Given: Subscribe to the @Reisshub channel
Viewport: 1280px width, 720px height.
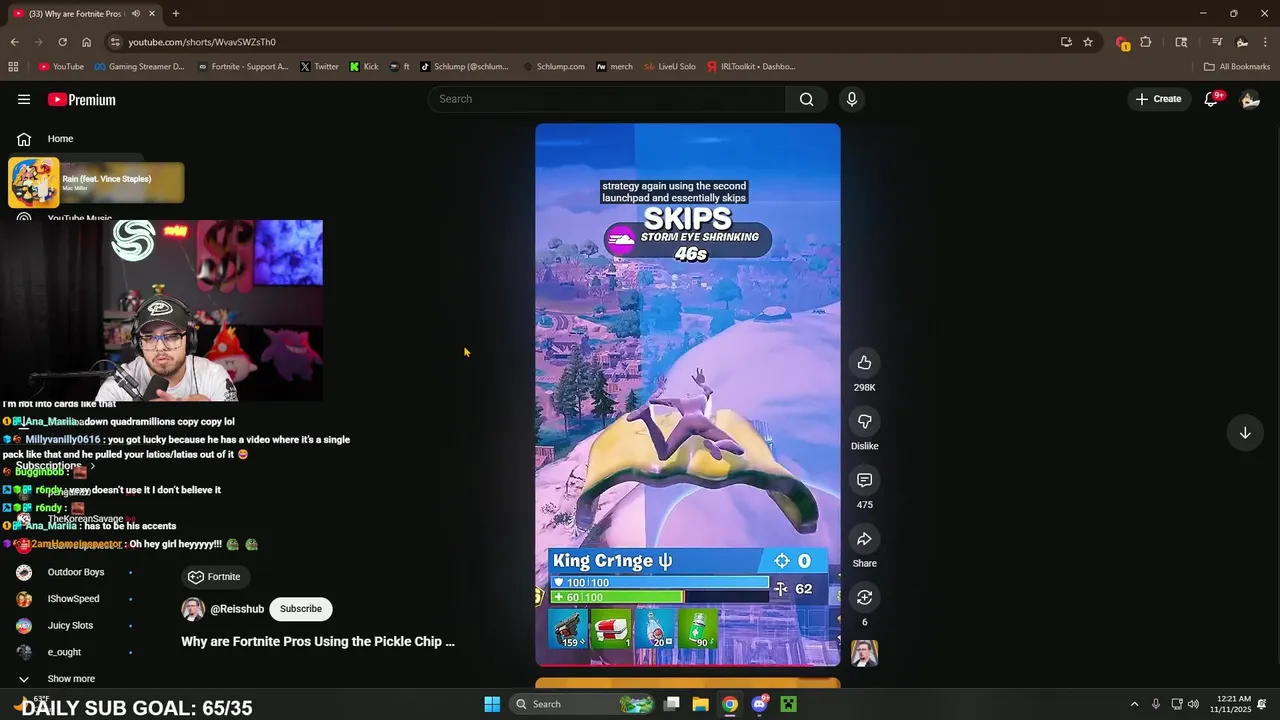Looking at the screenshot, I should tap(300, 609).
